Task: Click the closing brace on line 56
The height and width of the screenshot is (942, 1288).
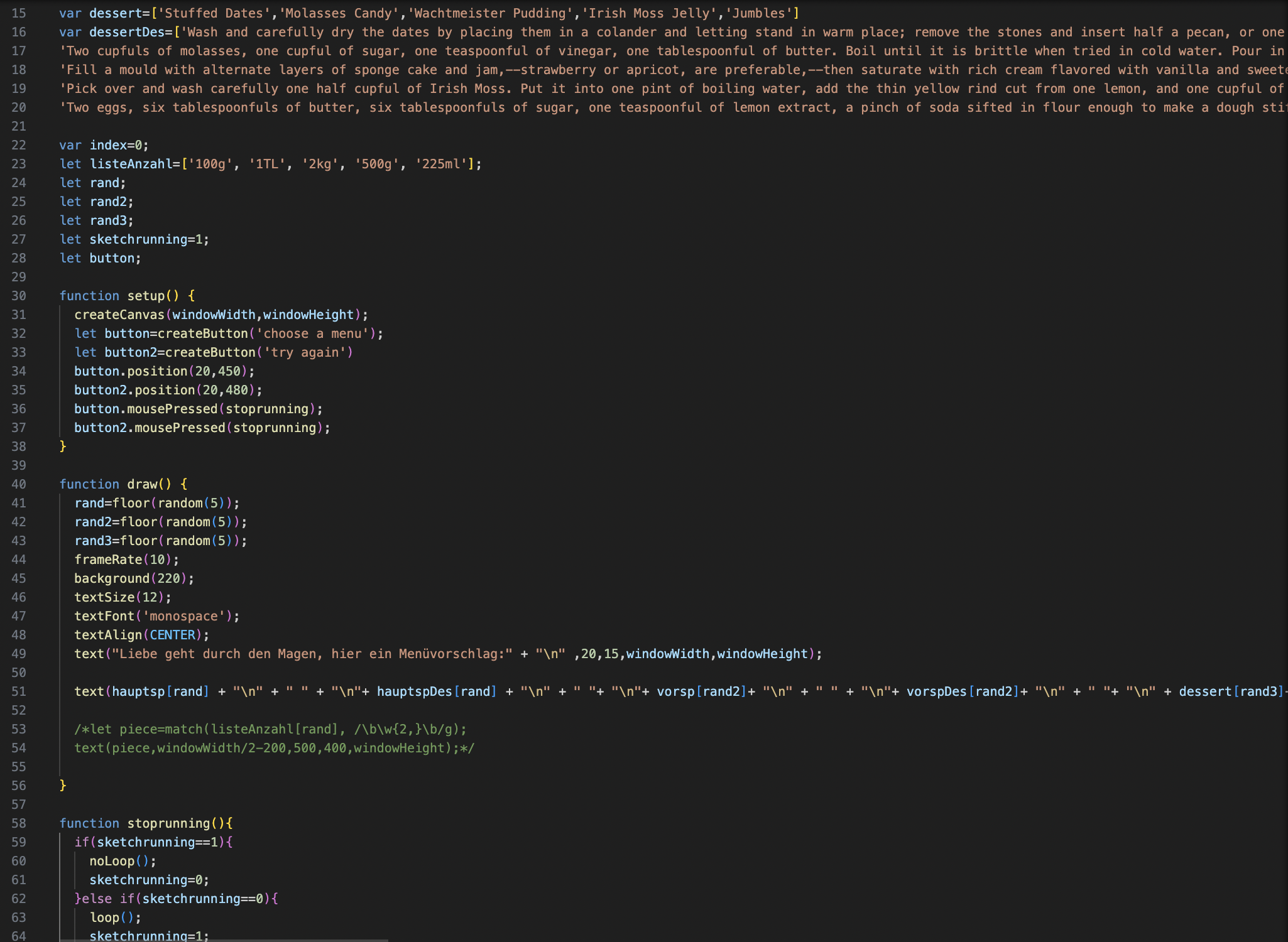Action: (x=63, y=786)
